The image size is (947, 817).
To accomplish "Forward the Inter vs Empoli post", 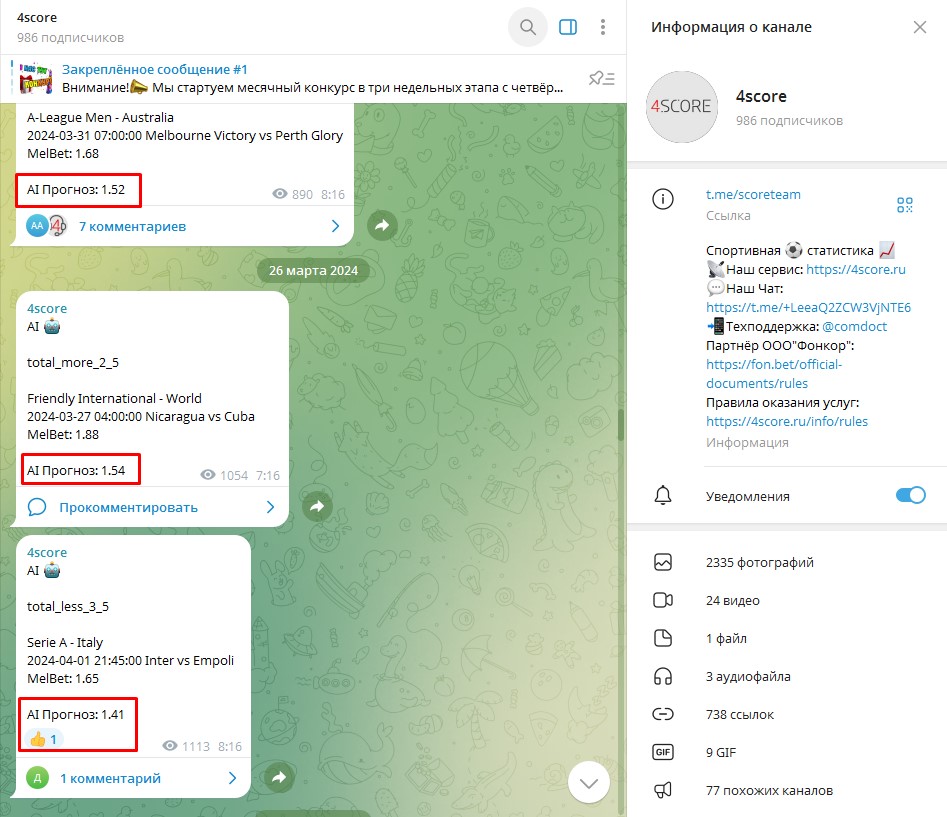I will tap(280, 778).
